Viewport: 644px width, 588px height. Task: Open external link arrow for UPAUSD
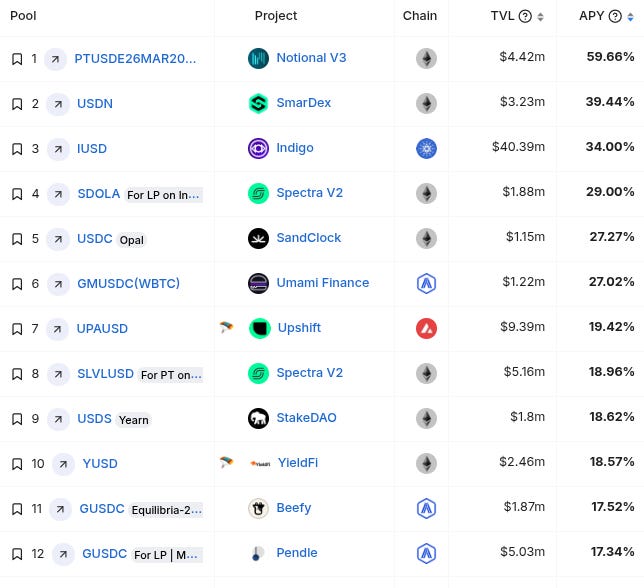point(57,329)
